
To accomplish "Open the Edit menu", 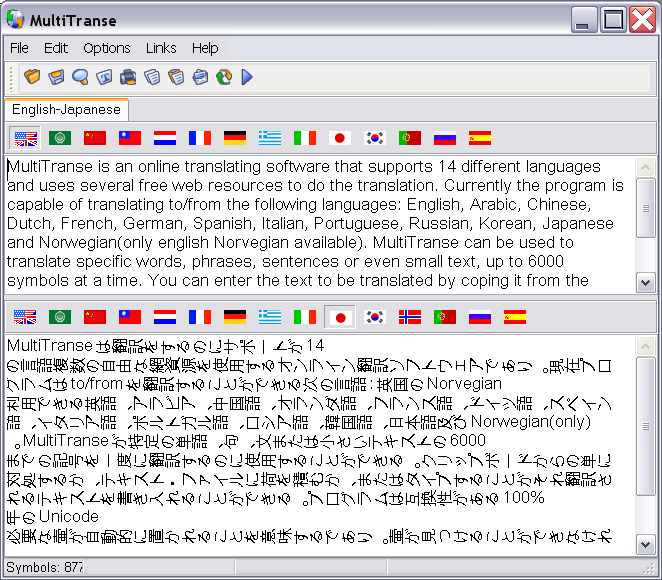I will coord(56,48).
